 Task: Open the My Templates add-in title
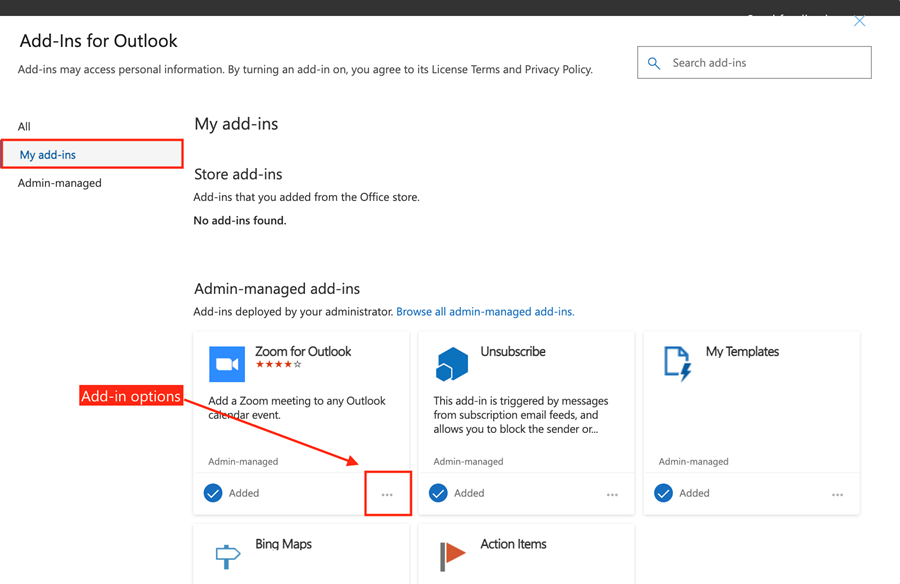tap(742, 351)
